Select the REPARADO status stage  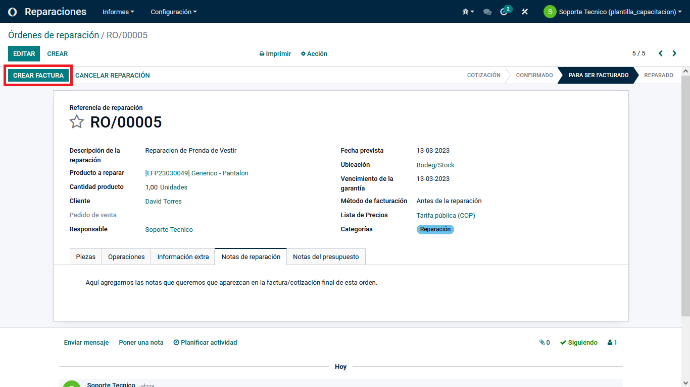pyautogui.click(x=658, y=75)
